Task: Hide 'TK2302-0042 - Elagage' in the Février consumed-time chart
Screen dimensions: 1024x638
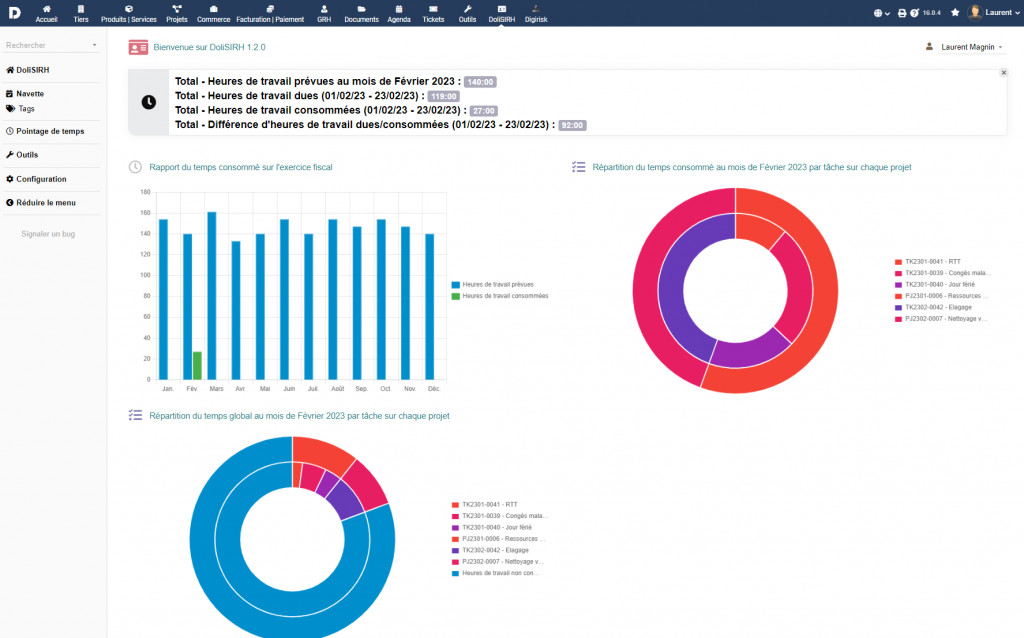Action: pyautogui.click(x=938, y=307)
